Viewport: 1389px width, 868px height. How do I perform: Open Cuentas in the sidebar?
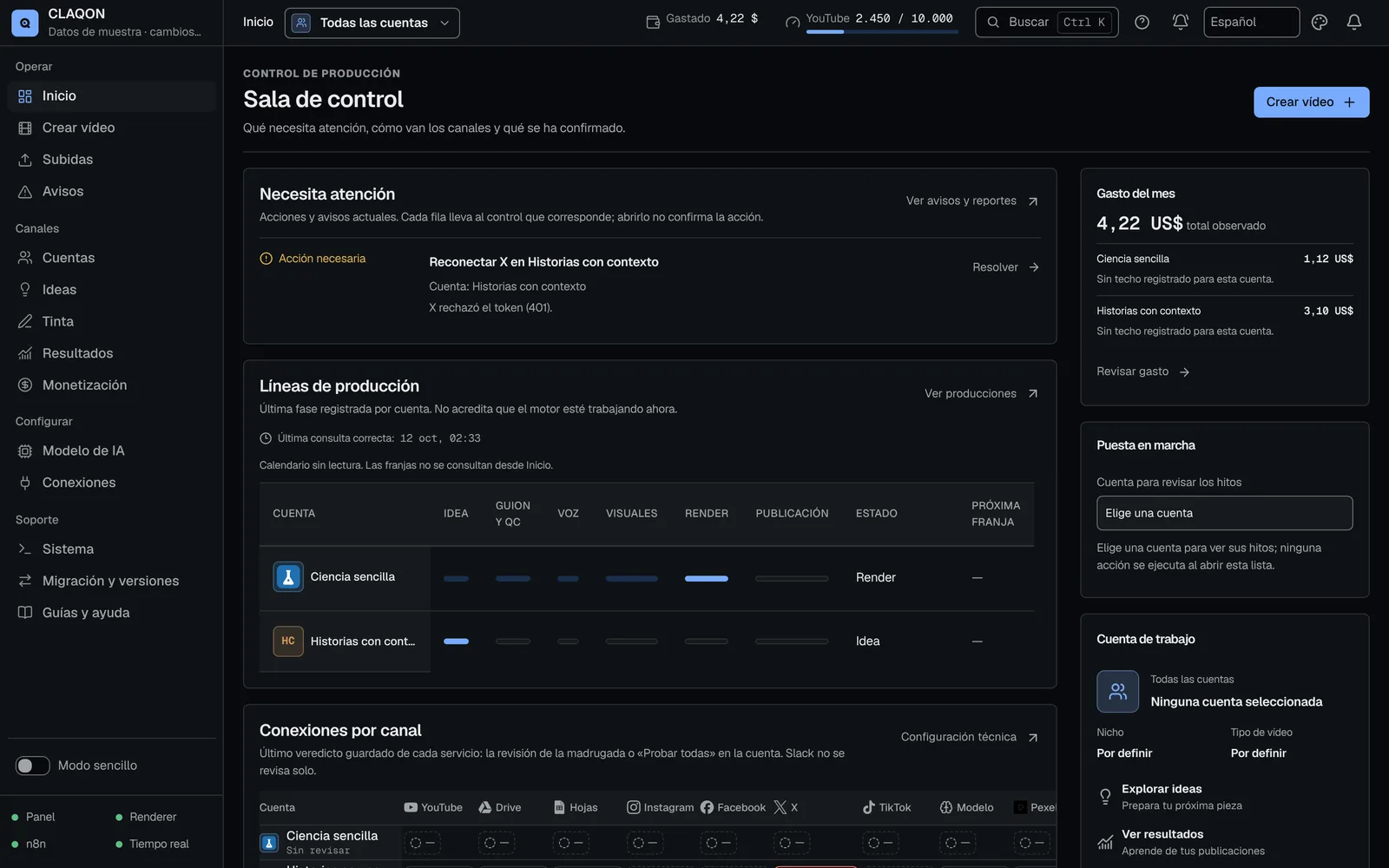(111, 258)
